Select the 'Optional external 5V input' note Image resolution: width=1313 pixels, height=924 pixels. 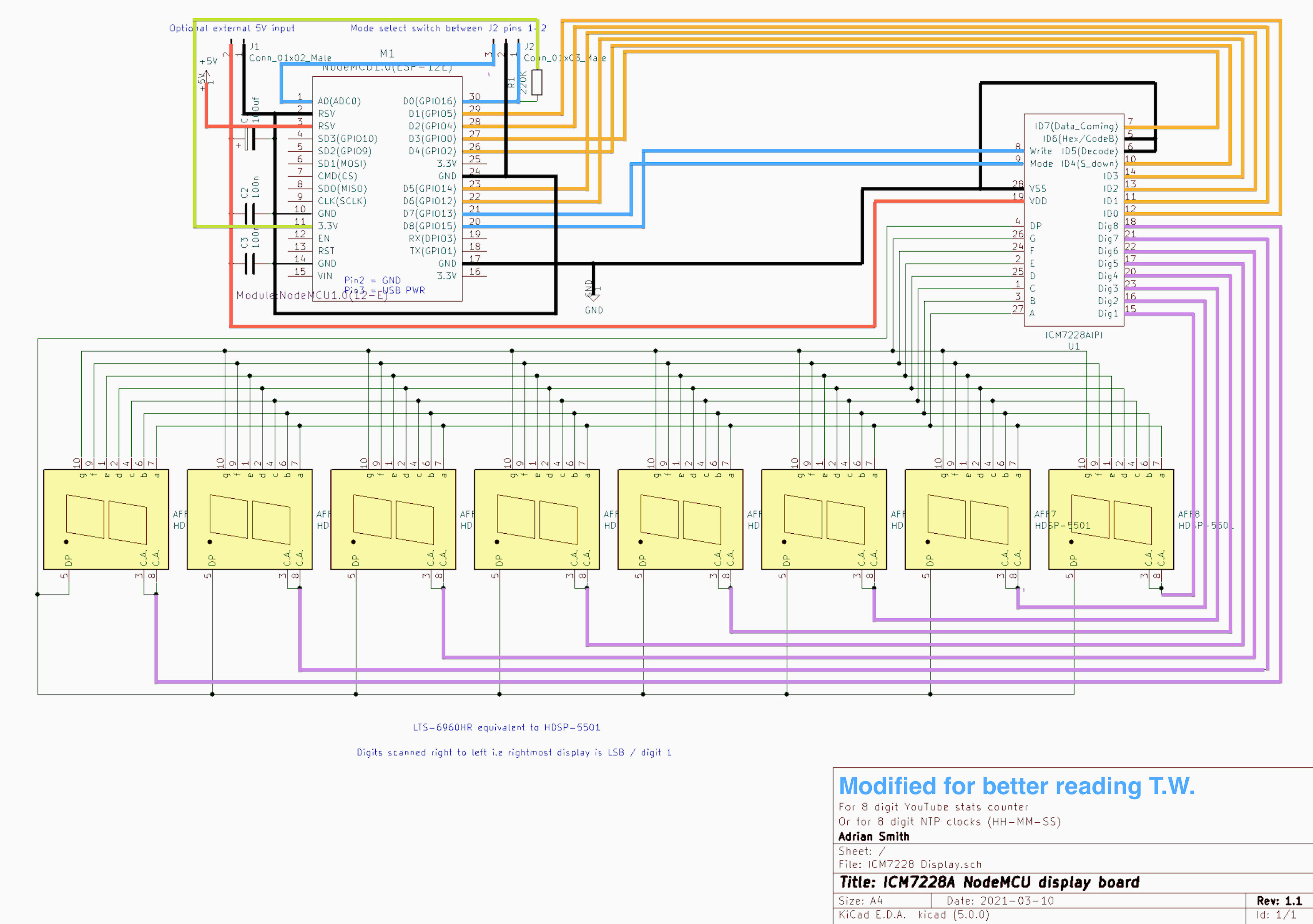(232, 28)
